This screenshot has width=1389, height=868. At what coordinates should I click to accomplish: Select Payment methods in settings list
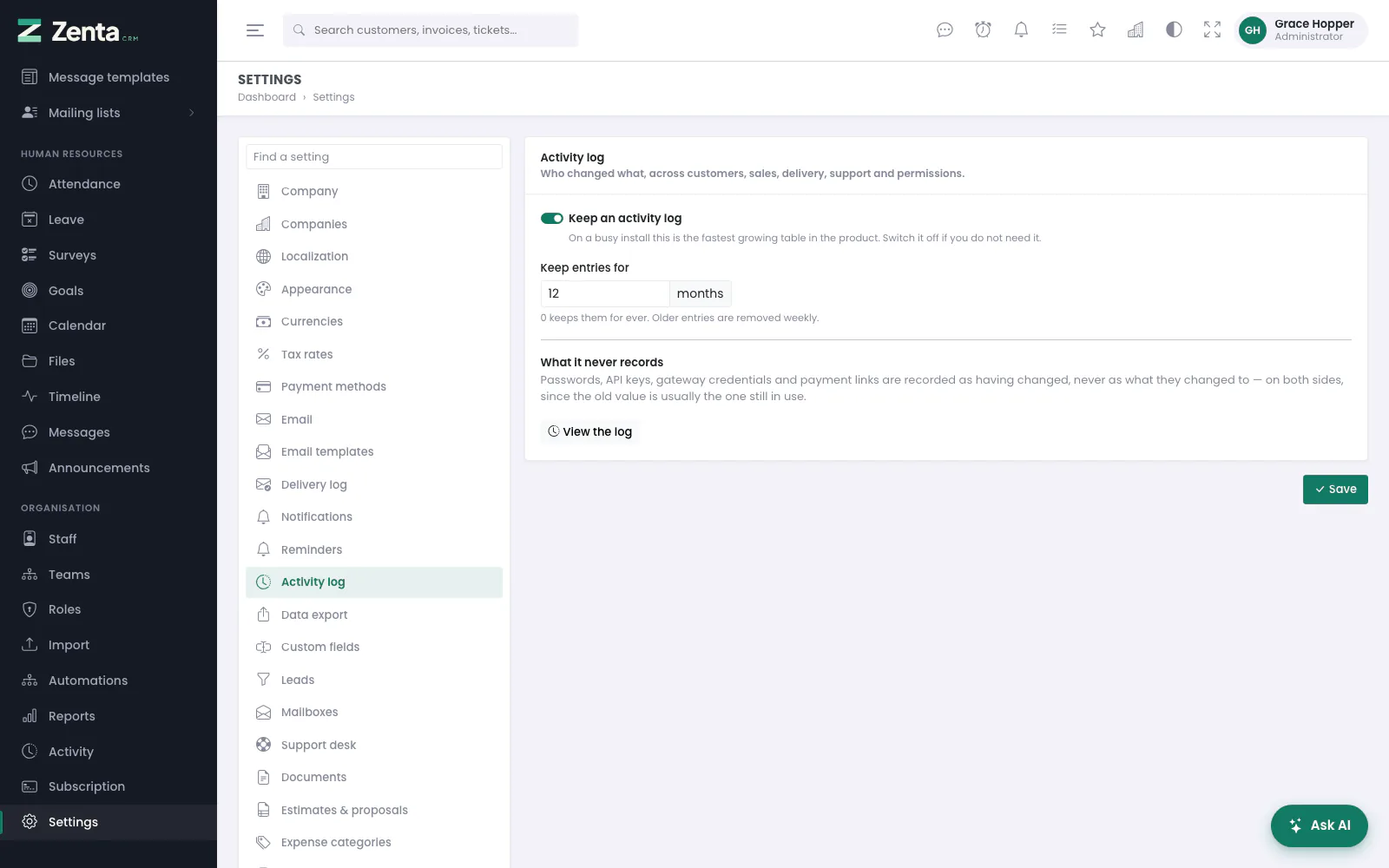(x=374, y=387)
